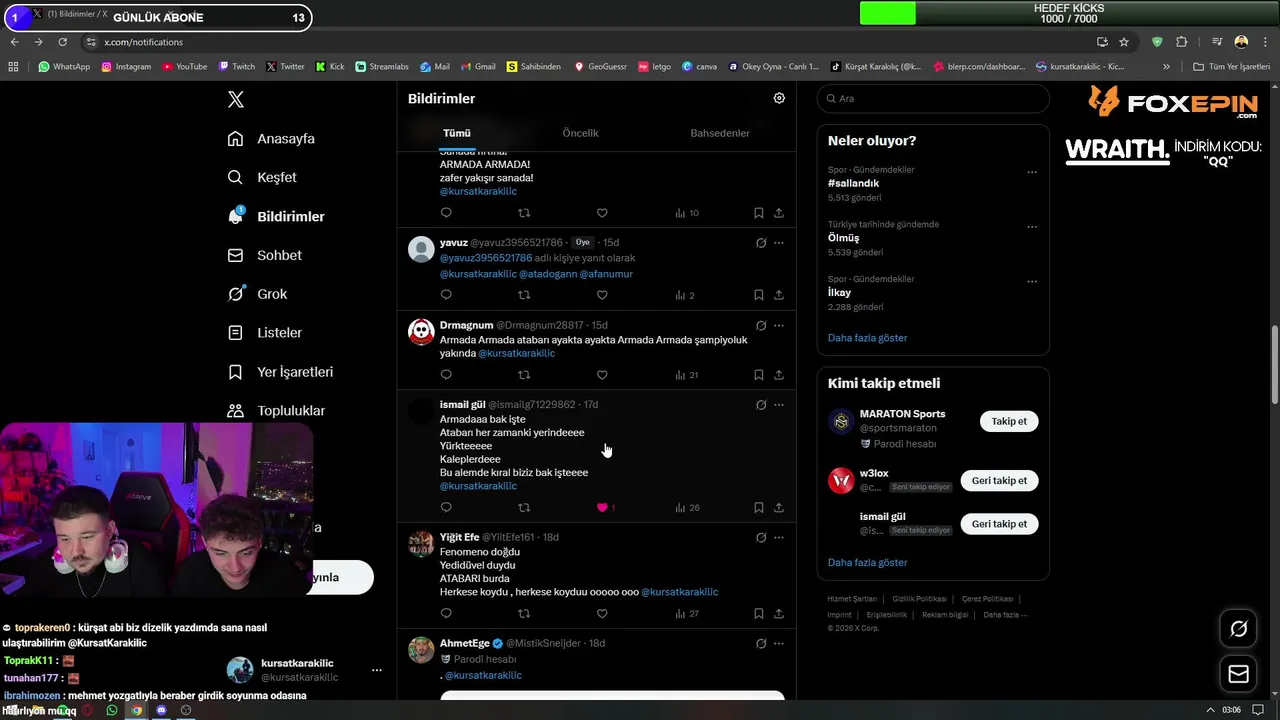This screenshot has height=720, width=1280.
Task: Open more options for Ölmüş trend
Action: [x=1032, y=227]
